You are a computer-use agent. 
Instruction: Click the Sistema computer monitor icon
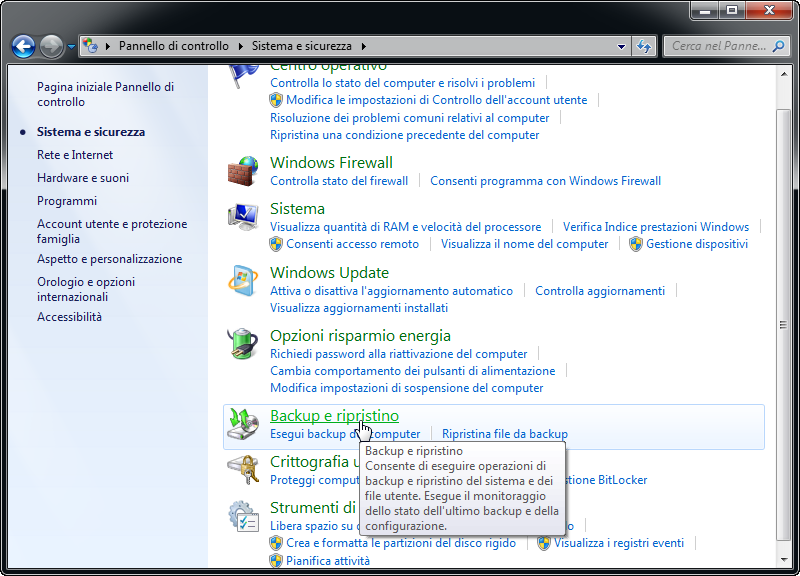click(x=243, y=217)
